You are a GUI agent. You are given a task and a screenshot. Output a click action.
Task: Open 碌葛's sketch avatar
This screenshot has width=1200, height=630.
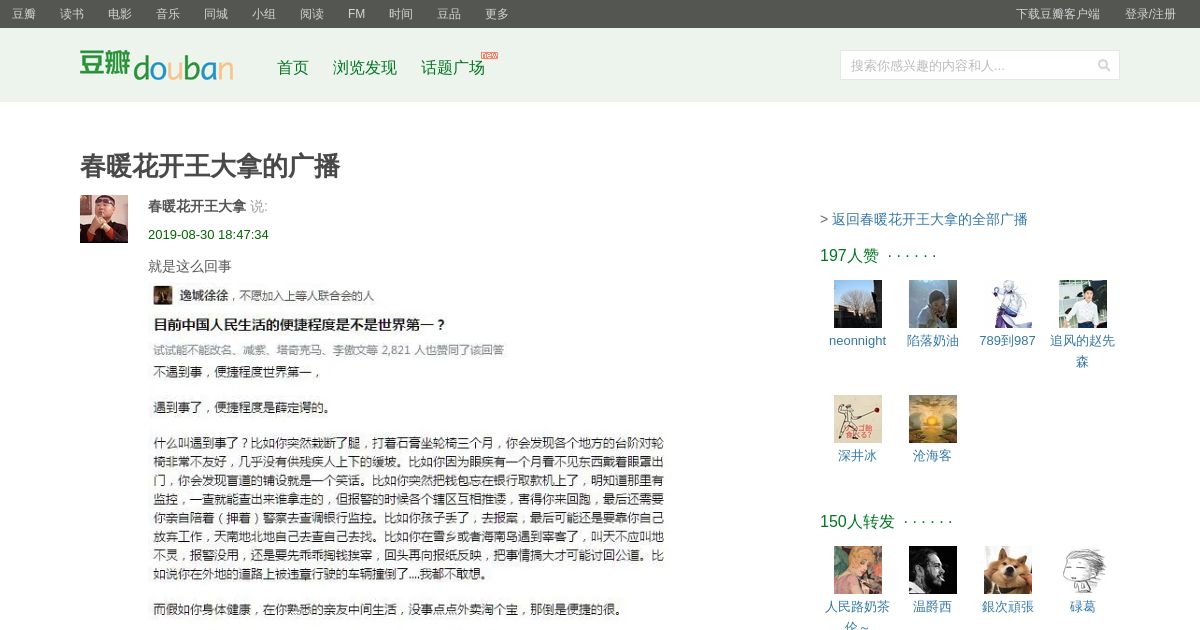click(1083, 570)
